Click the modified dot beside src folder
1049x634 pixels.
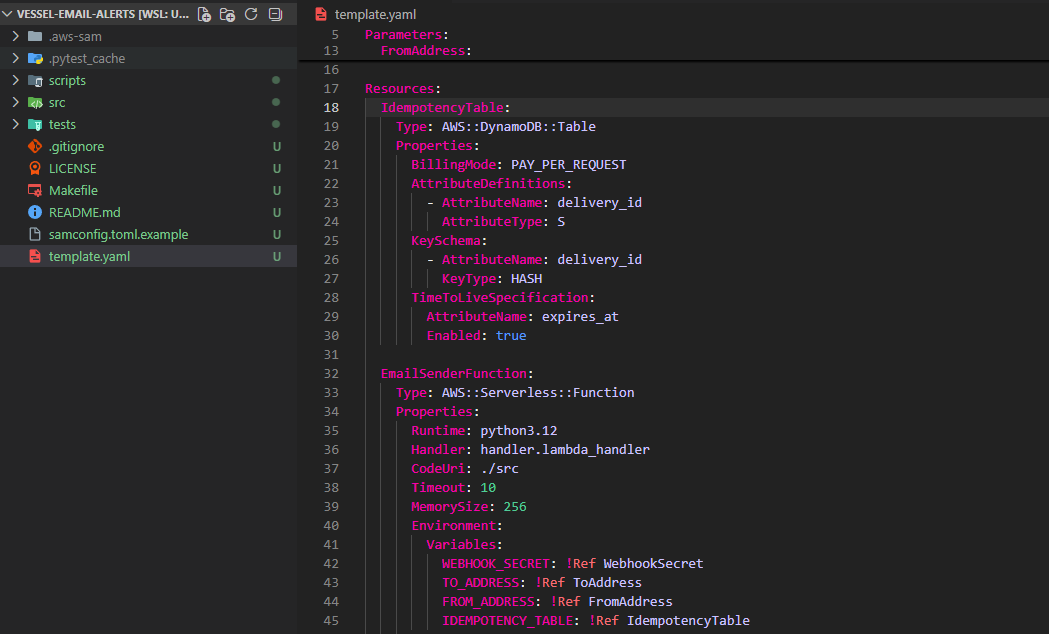(x=276, y=102)
